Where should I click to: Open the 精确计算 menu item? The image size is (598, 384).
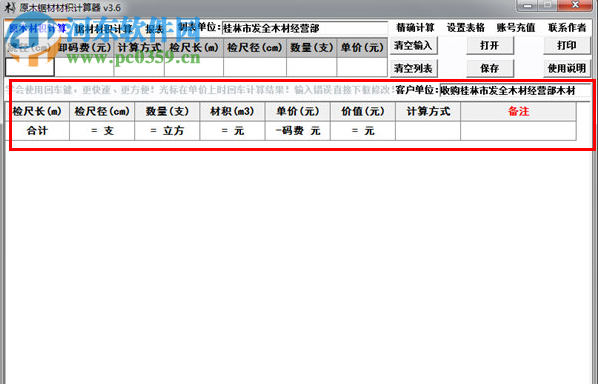[x=415, y=27]
